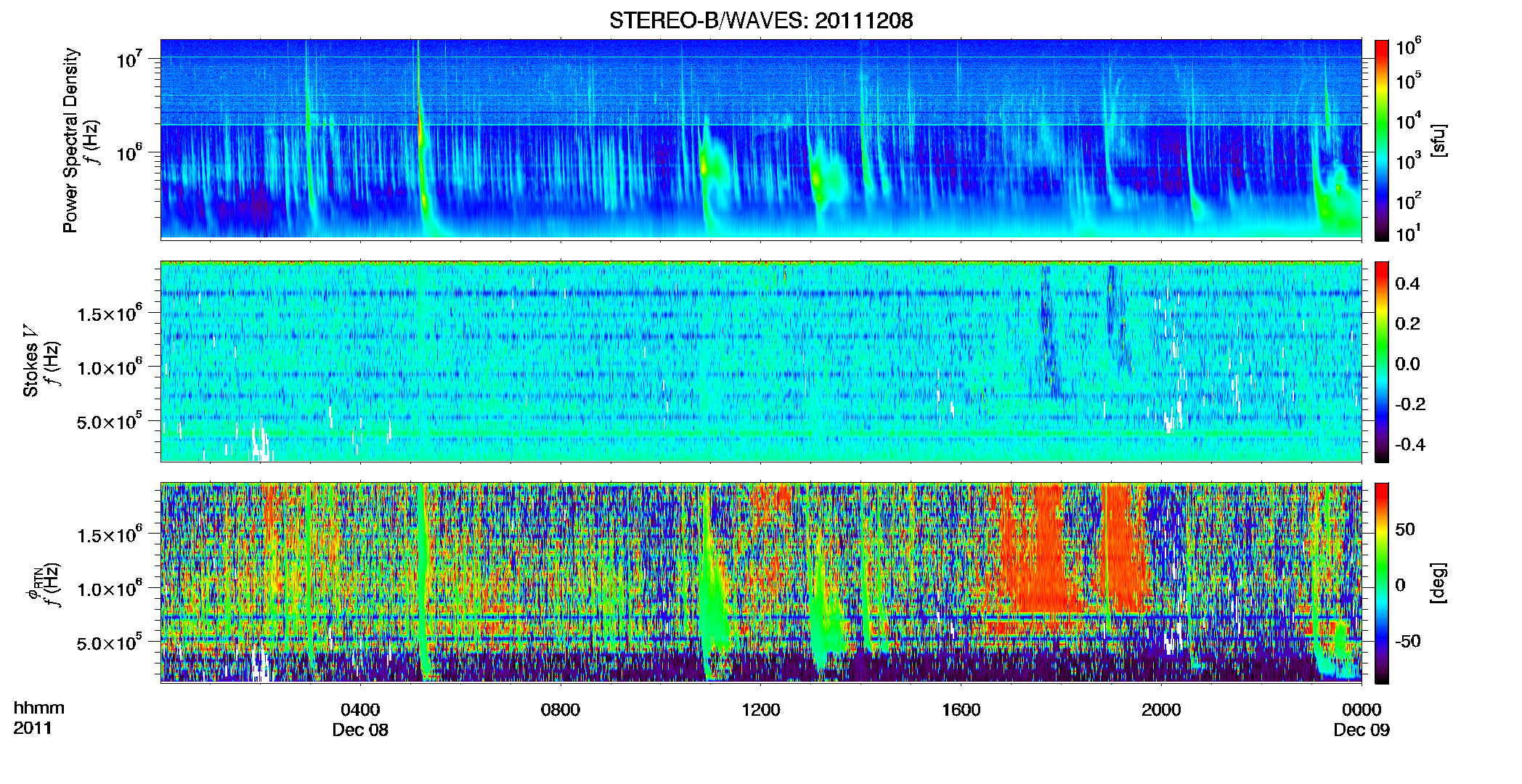This screenshot has height=784, width=1522.
Task: Click the 1600 time tick label
Action: 961,709
